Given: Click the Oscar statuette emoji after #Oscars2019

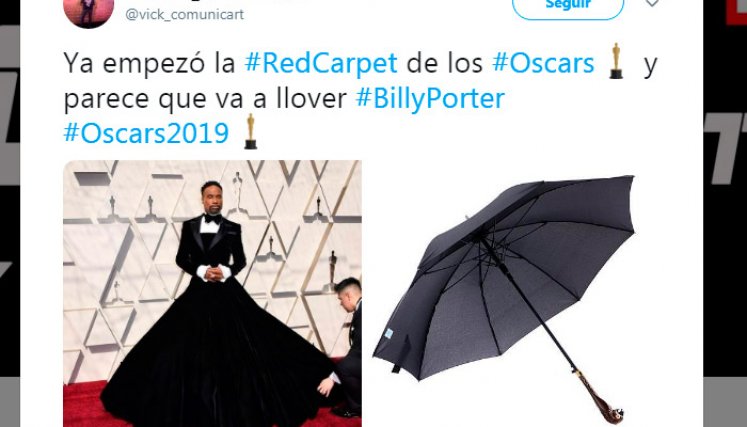Looking at the screenshot, I should [x=251, y=132].
